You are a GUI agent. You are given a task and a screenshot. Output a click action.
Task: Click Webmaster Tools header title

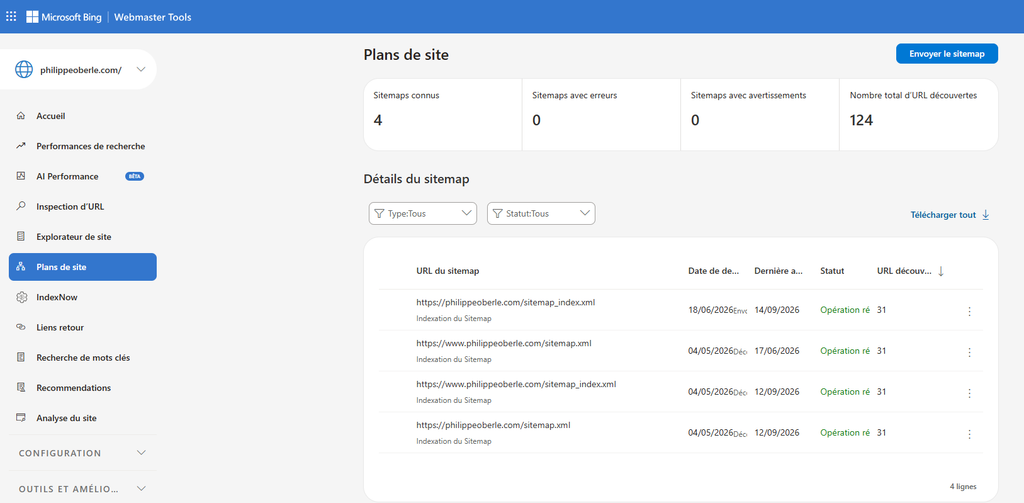pos(153,17)
